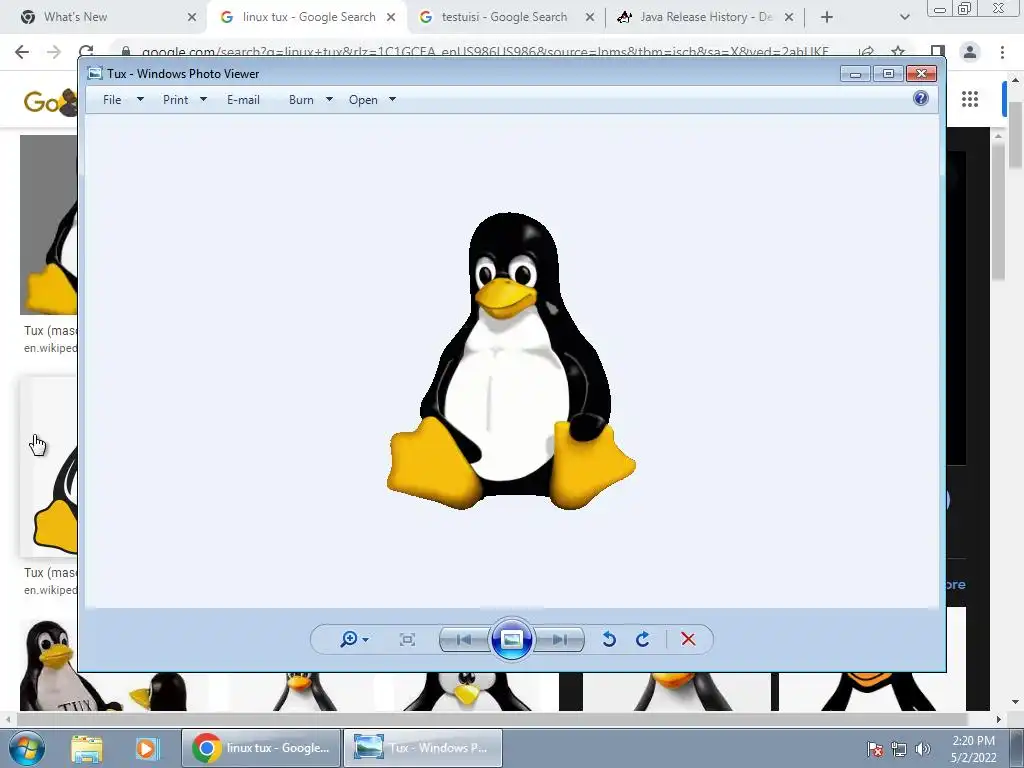Click the Chrome back arrow

(22, 52)
